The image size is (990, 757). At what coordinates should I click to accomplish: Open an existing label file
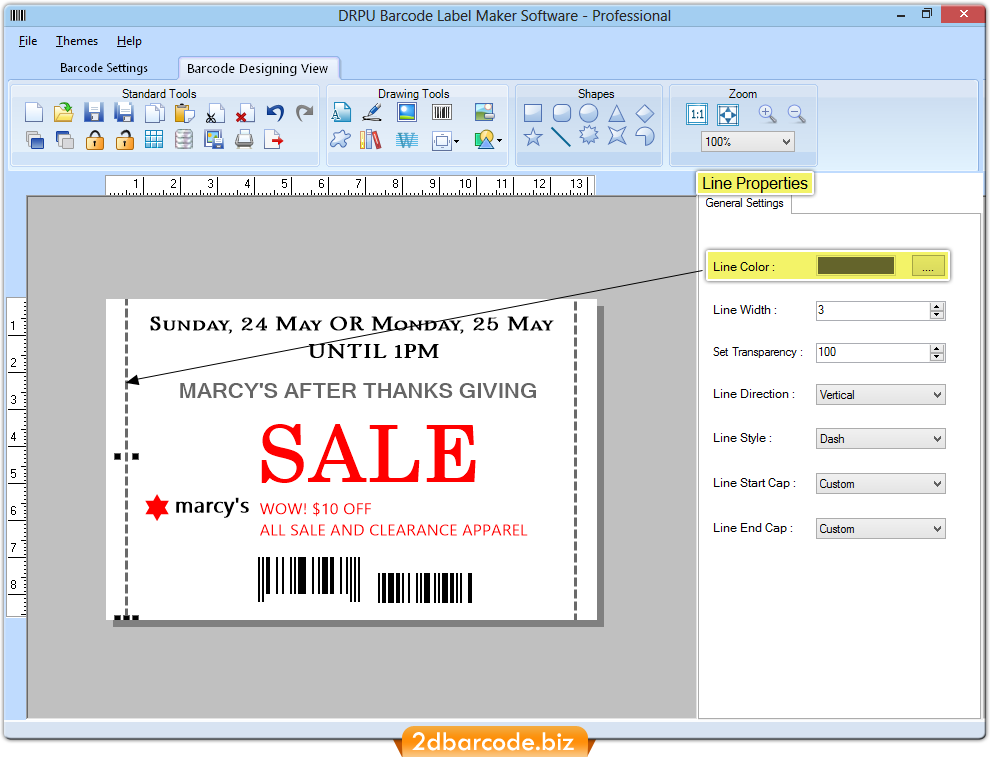click(64, 113)
